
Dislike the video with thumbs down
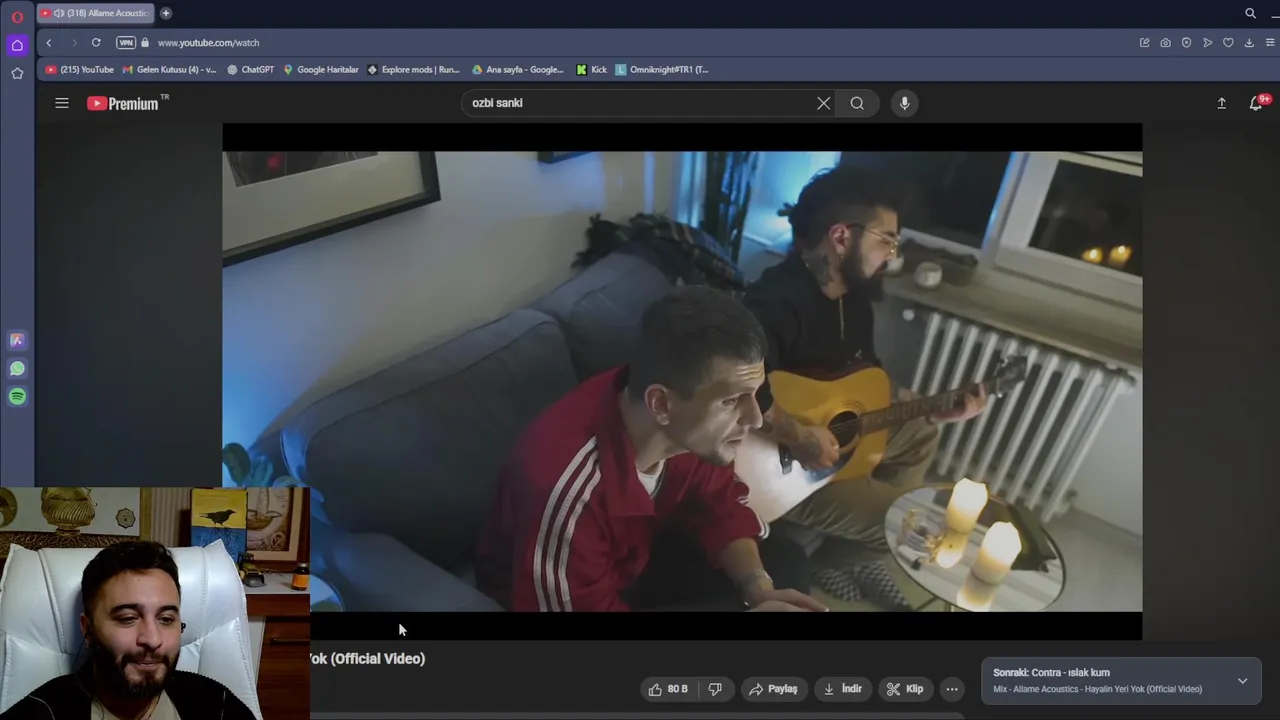pos(715,689)
